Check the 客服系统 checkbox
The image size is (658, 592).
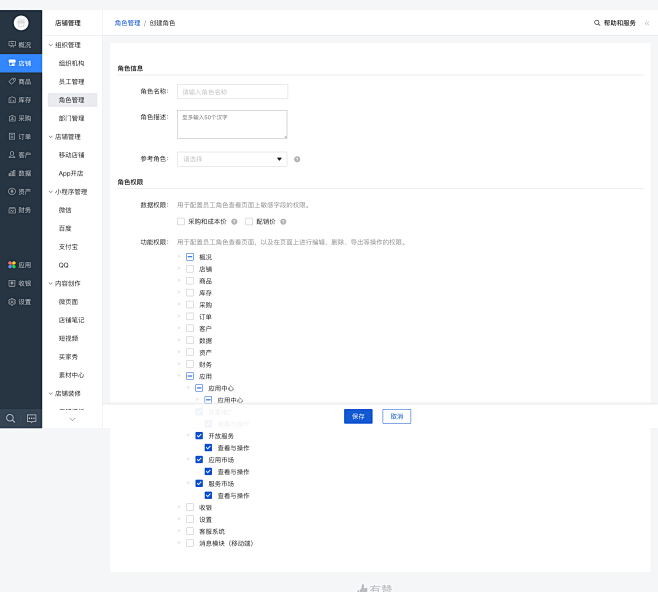[x=190, y=531]
